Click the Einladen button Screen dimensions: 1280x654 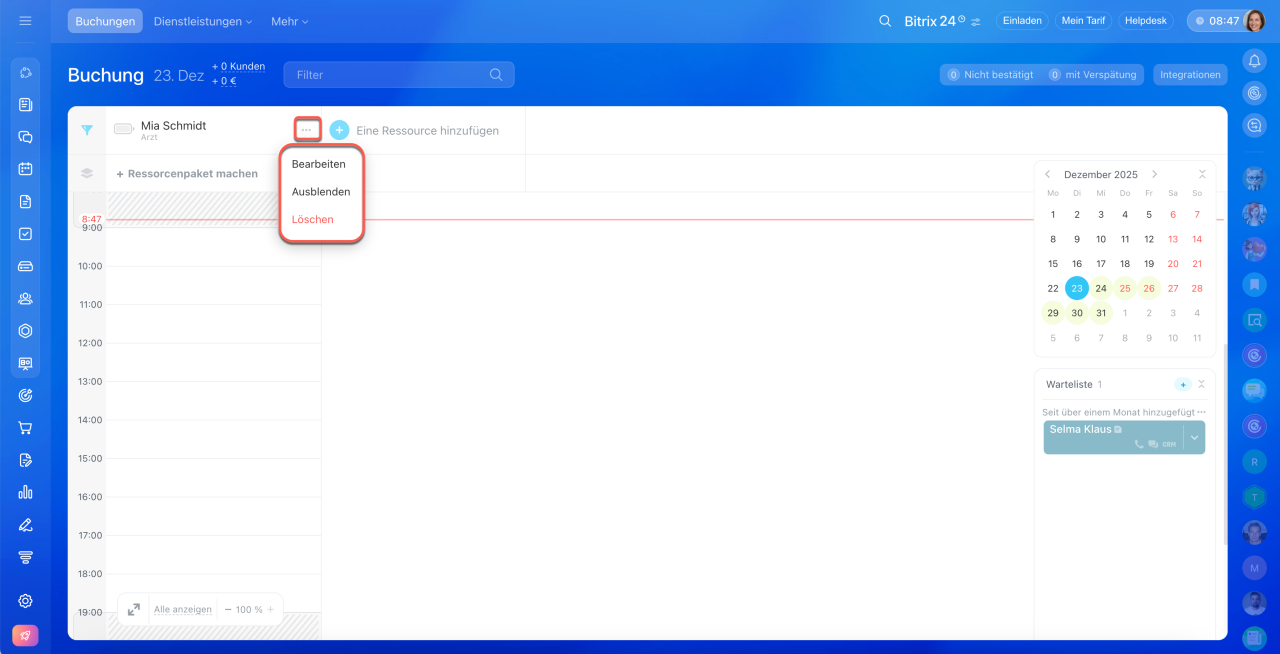click(1022, 21)
